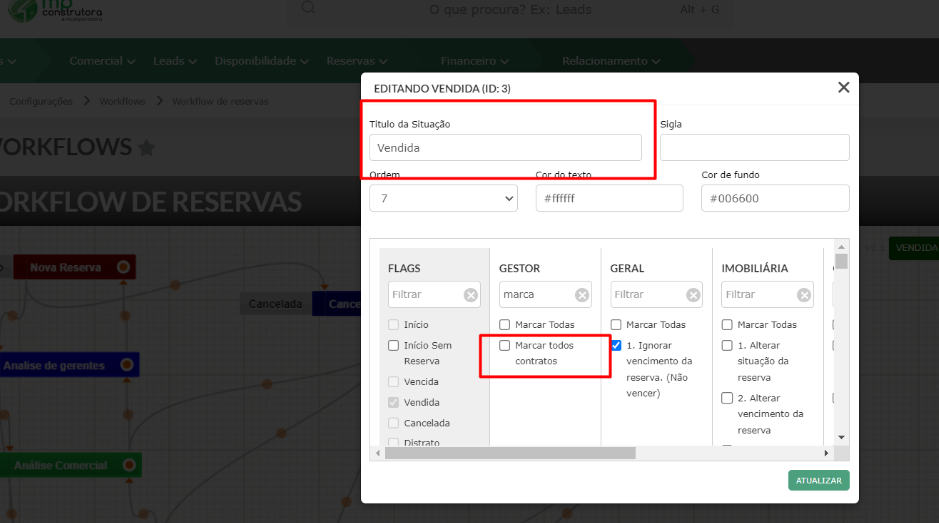
Task: Select the Nova Reserva workflow node
Action: pyautogui.click(x=74, y=267)
